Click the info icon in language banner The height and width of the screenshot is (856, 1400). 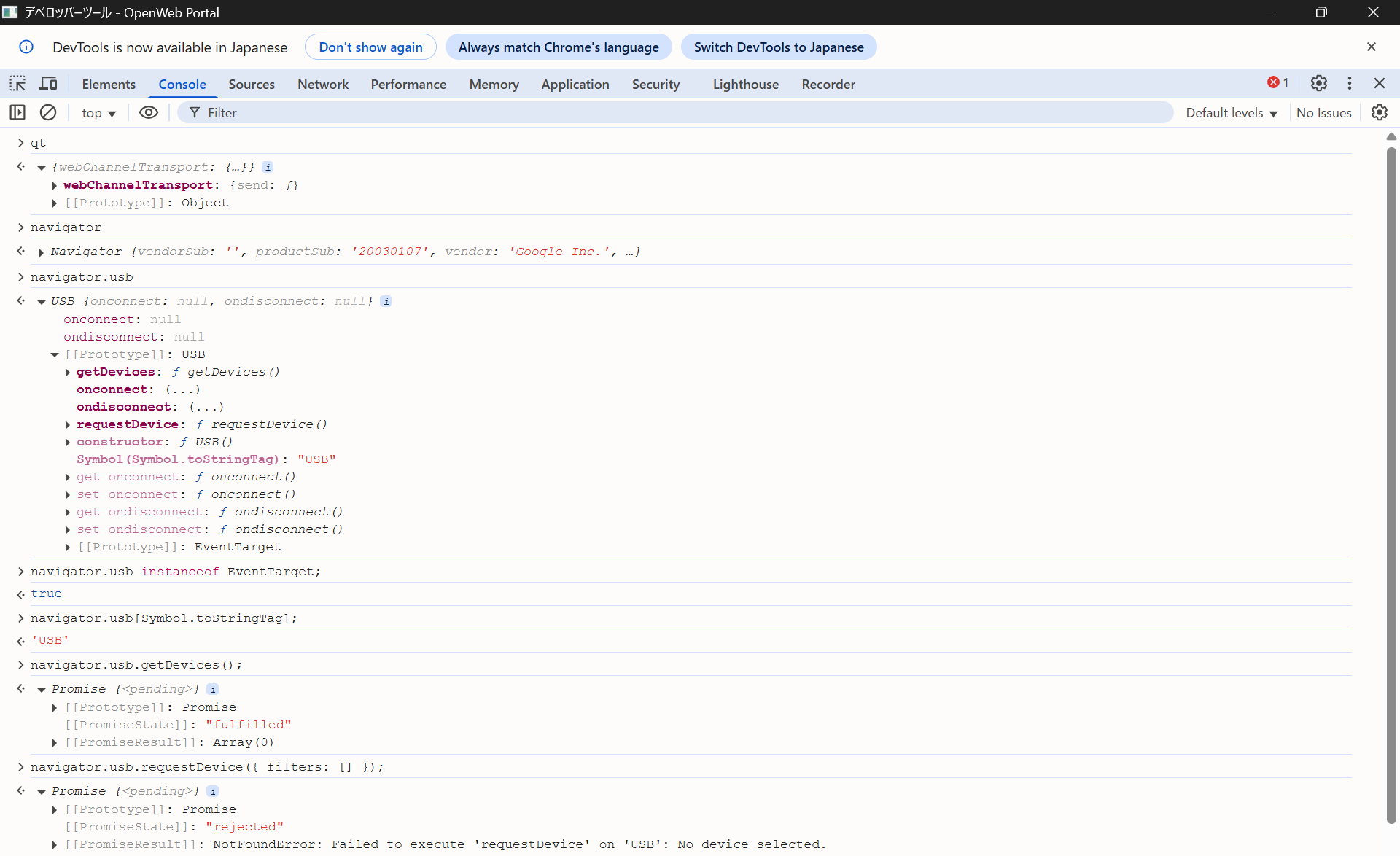point(26,47)
